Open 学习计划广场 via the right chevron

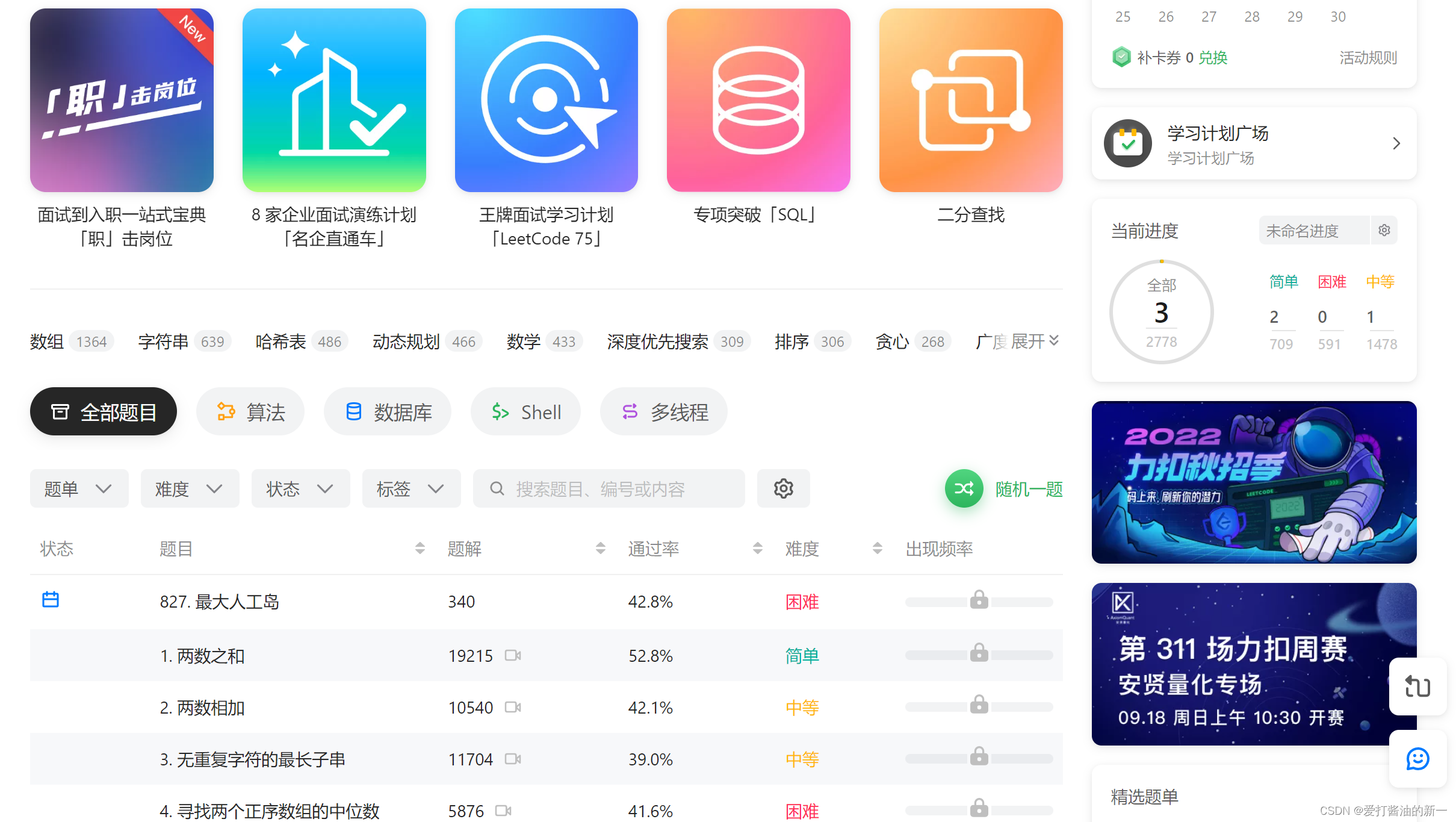coord(1396,143)
